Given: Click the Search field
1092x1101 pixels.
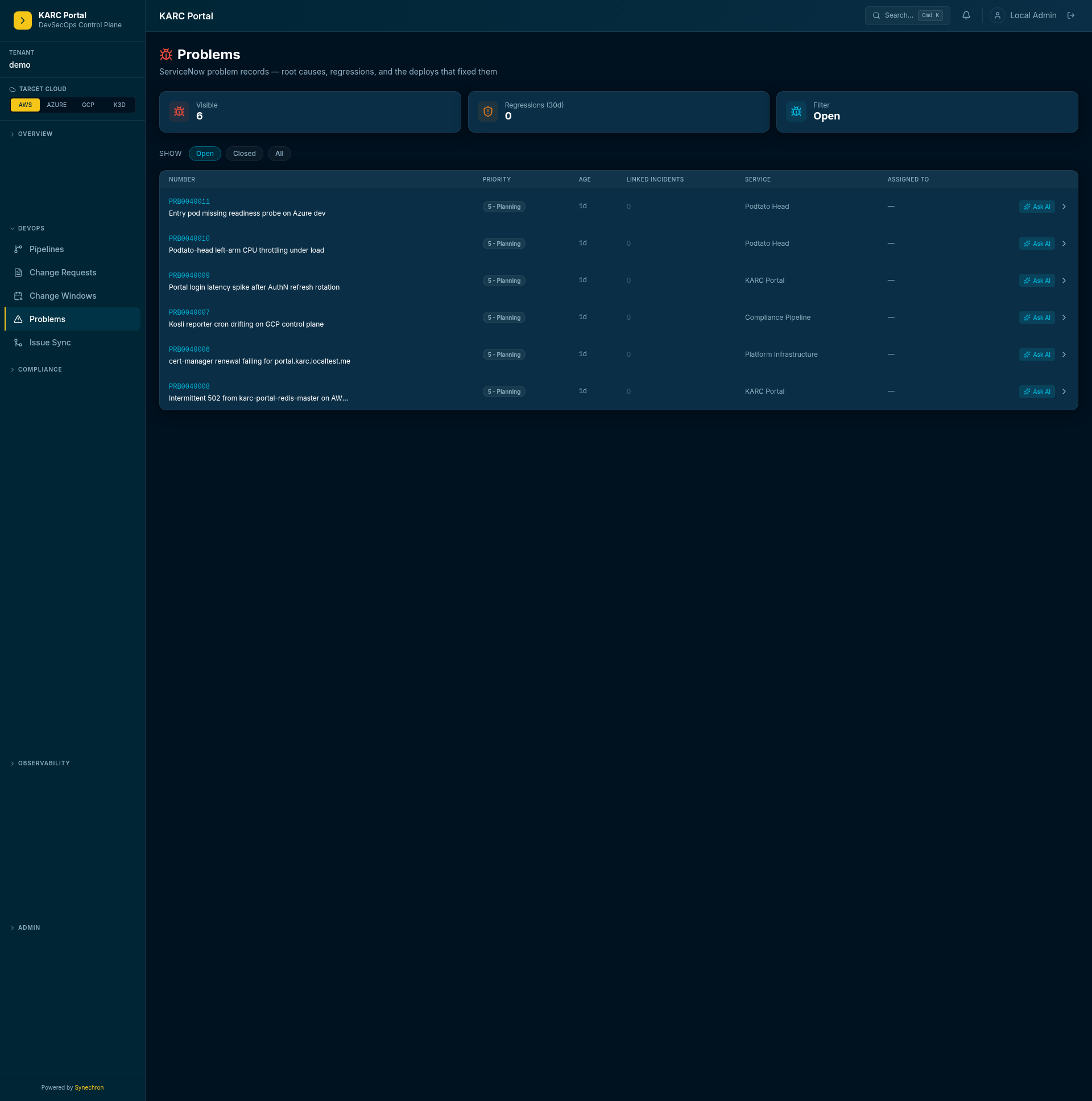Looking at the screenshot, I should [x=907, y=16].
